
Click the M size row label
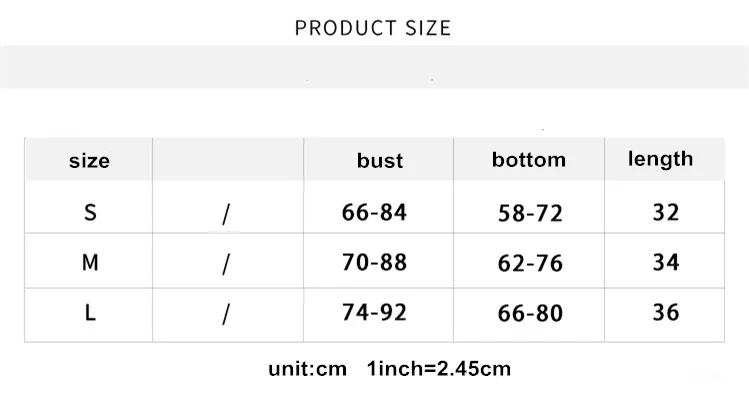[x=90, y=263]
